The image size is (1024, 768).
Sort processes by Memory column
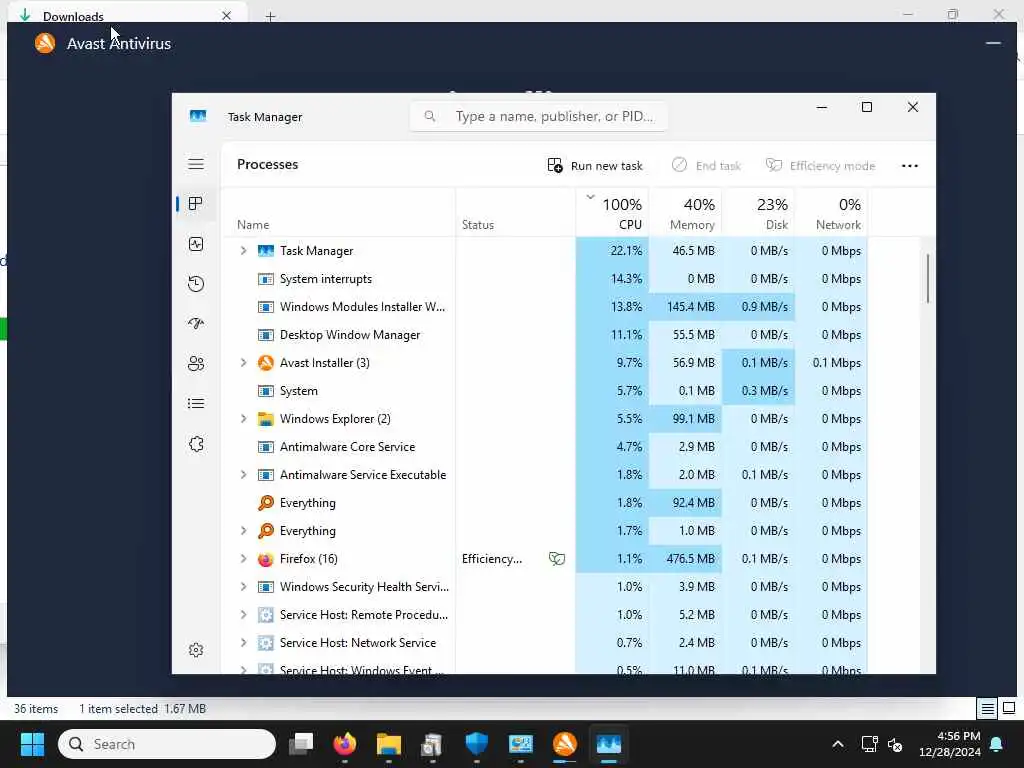685,213
